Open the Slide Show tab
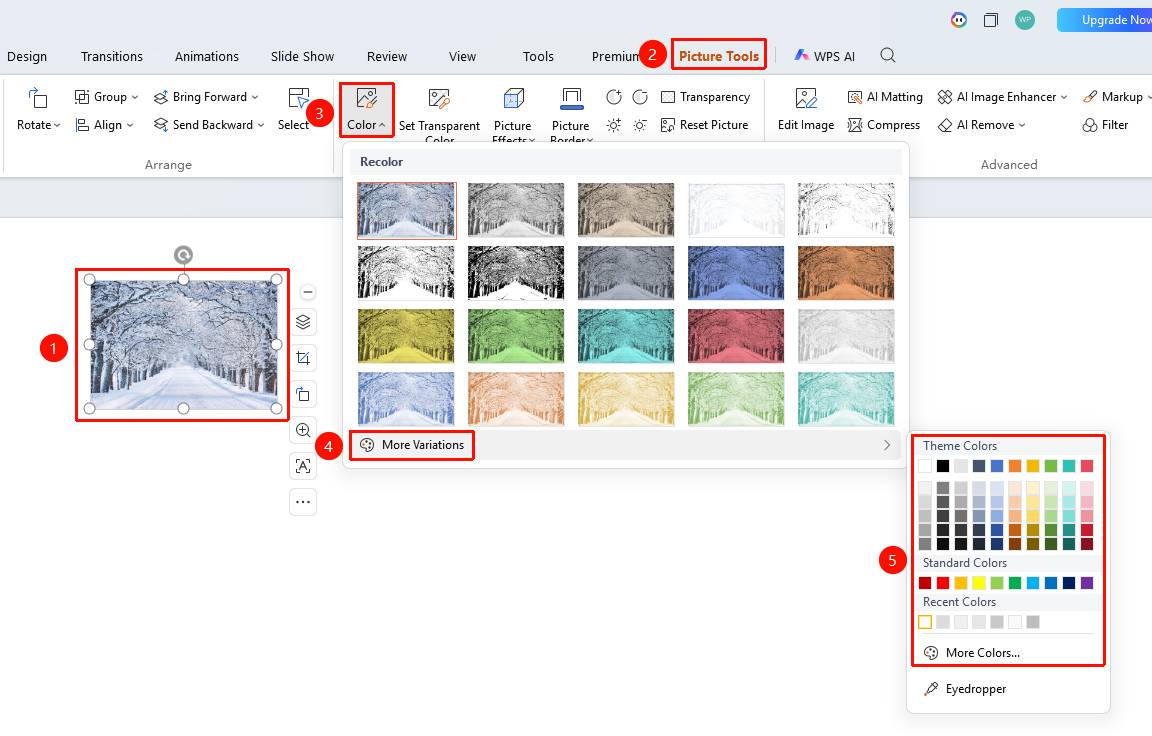 coord(302,57)
